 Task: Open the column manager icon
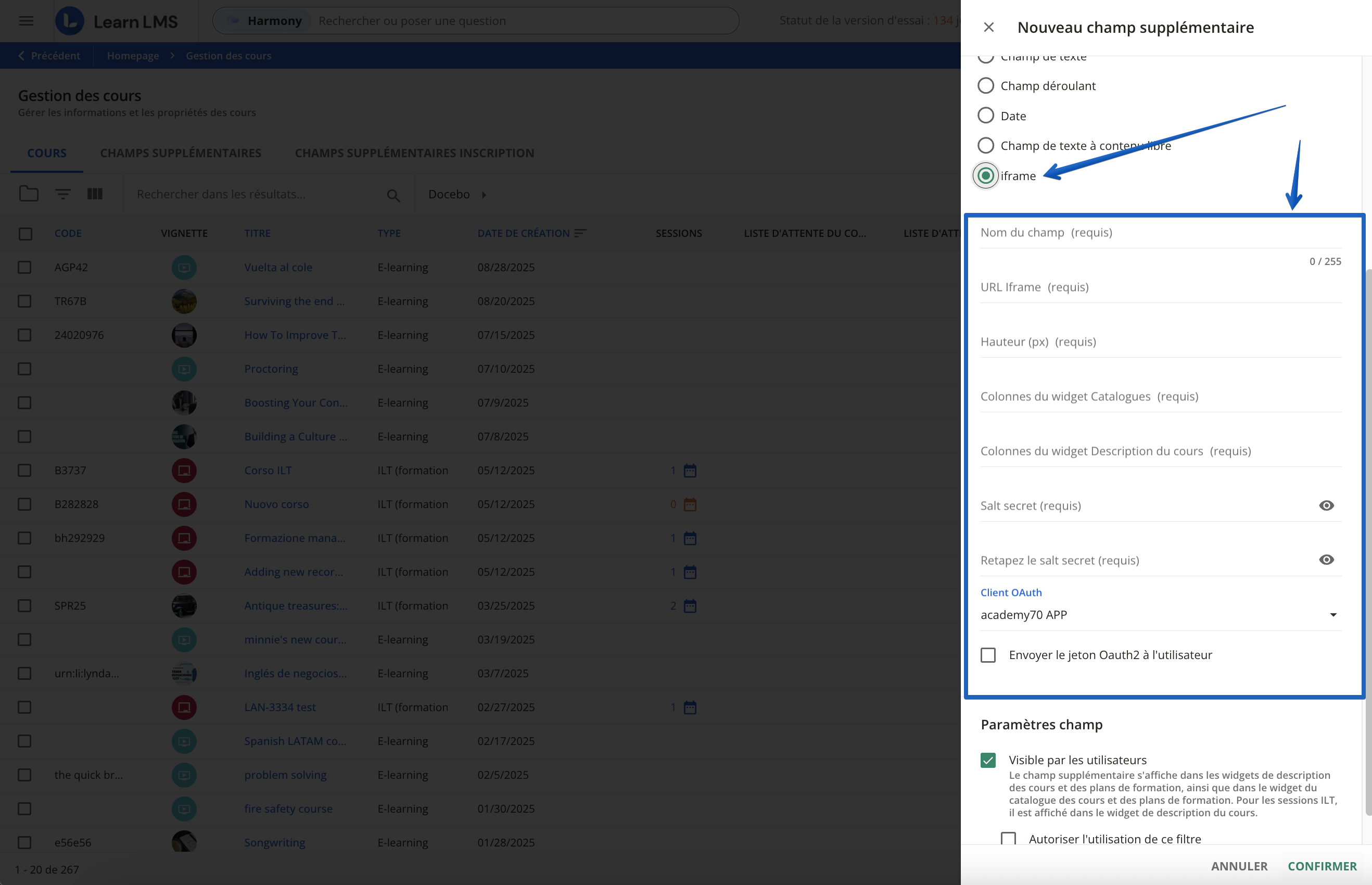pos(95,194)
